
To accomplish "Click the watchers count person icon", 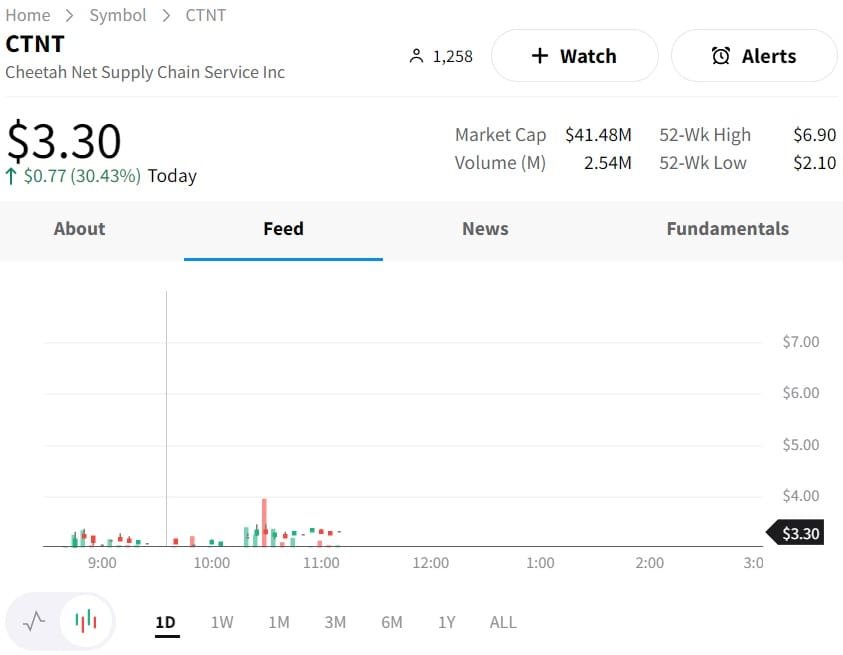I will [x=417, y=57].
